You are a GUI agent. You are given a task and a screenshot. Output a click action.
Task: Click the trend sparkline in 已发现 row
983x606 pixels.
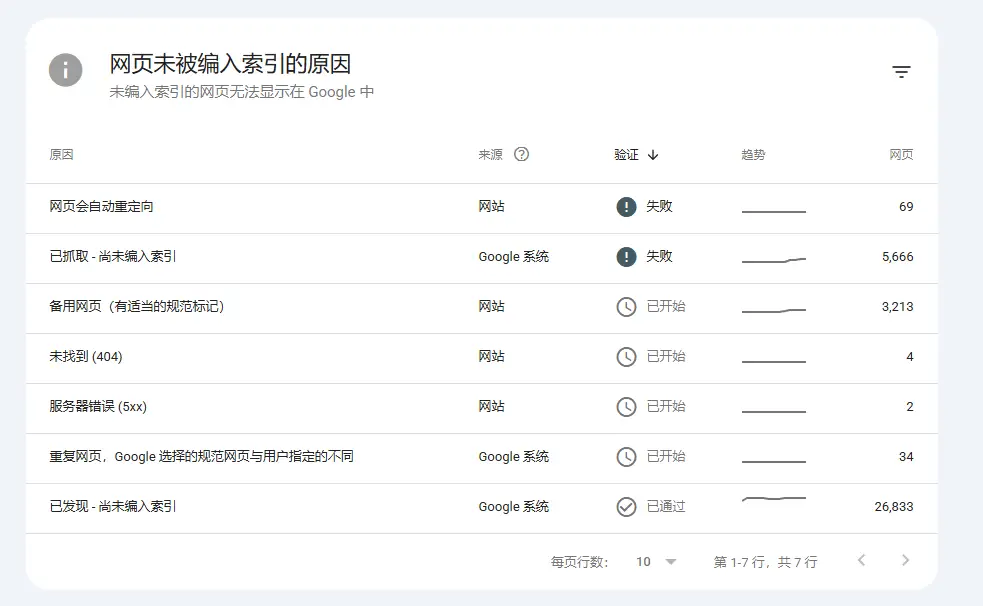[x=774, y=499]
